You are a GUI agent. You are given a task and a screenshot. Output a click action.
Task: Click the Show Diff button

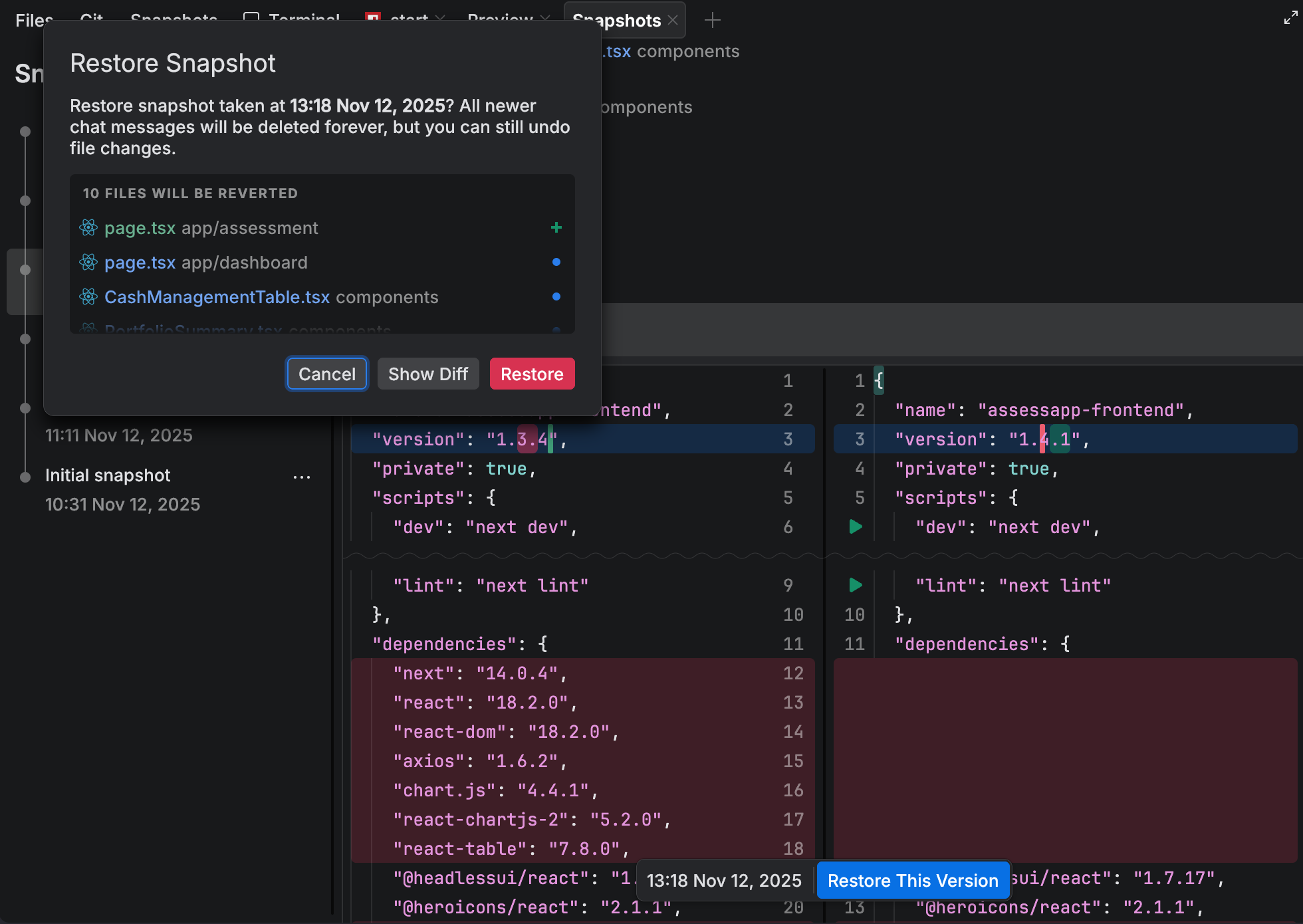pos(428,374)
